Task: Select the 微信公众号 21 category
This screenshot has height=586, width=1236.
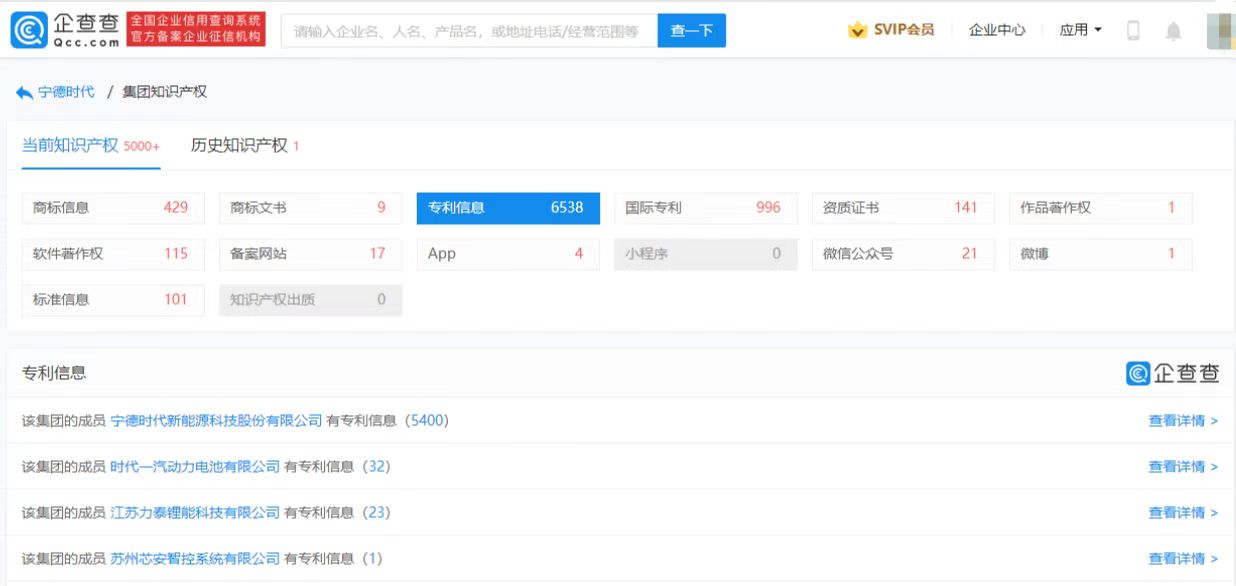Action: point(903,254)
